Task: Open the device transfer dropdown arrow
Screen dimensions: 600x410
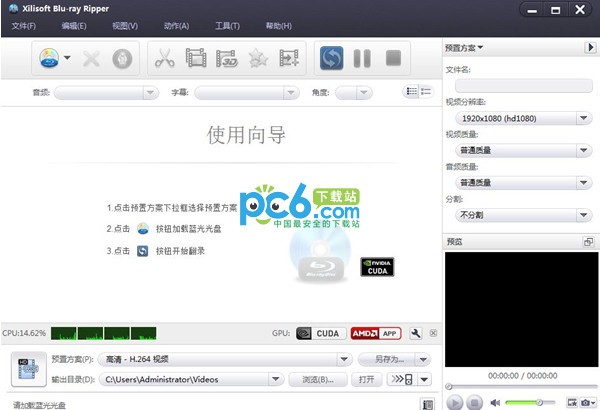Action: tap(424, 379)
